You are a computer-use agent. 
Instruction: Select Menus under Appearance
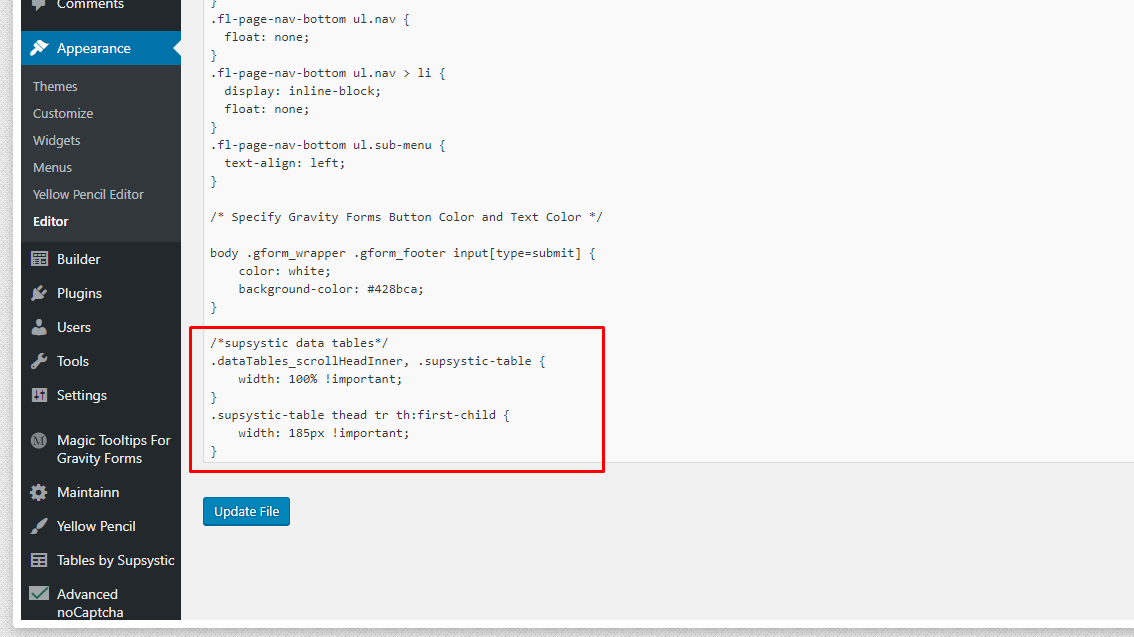pos(53,168)
